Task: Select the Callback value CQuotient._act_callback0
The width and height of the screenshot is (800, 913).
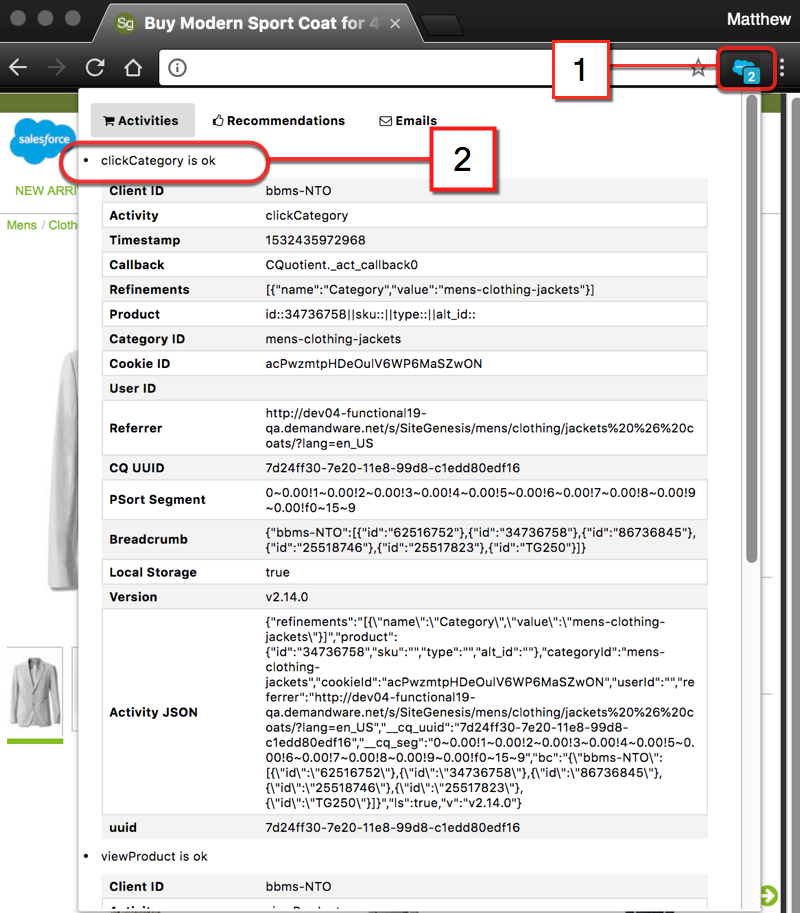Action: click(x=342, y=265)
